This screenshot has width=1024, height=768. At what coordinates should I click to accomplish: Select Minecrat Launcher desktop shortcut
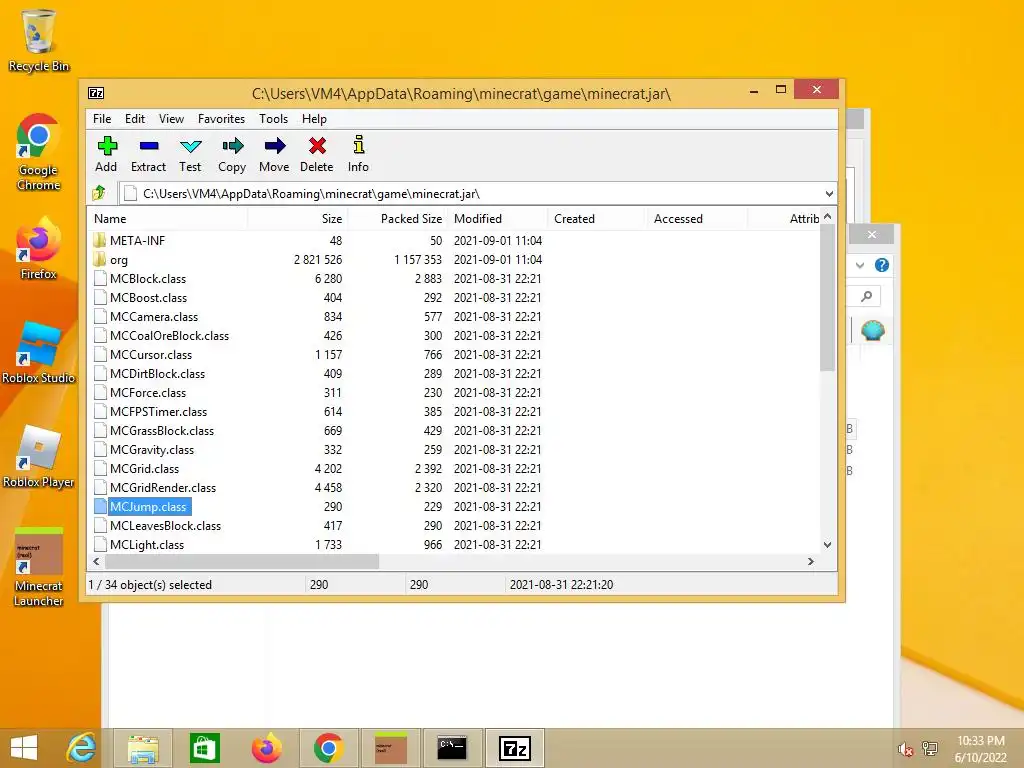39,567
